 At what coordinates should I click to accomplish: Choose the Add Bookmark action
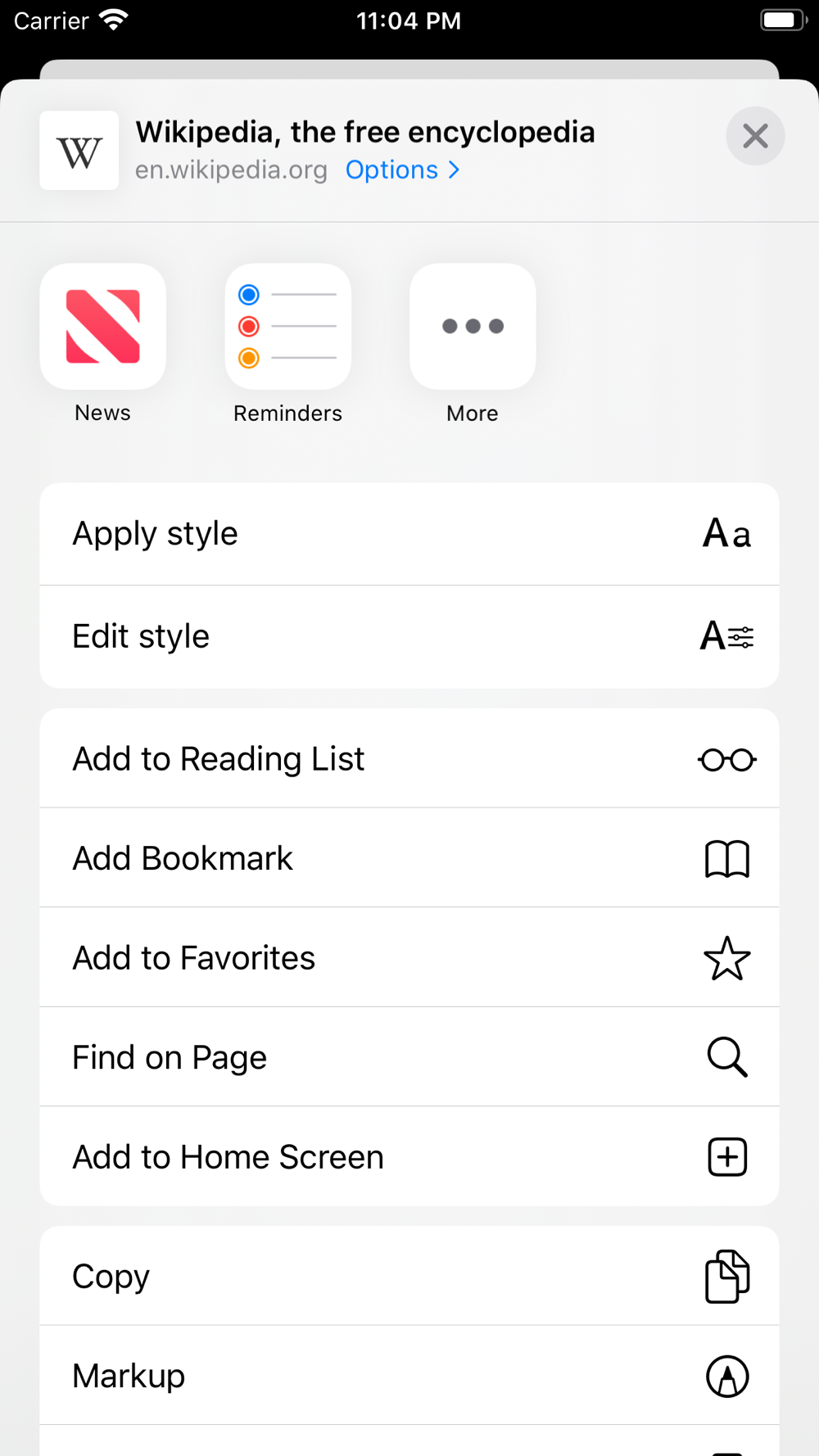pyautogui.click(x=409, y=858)
